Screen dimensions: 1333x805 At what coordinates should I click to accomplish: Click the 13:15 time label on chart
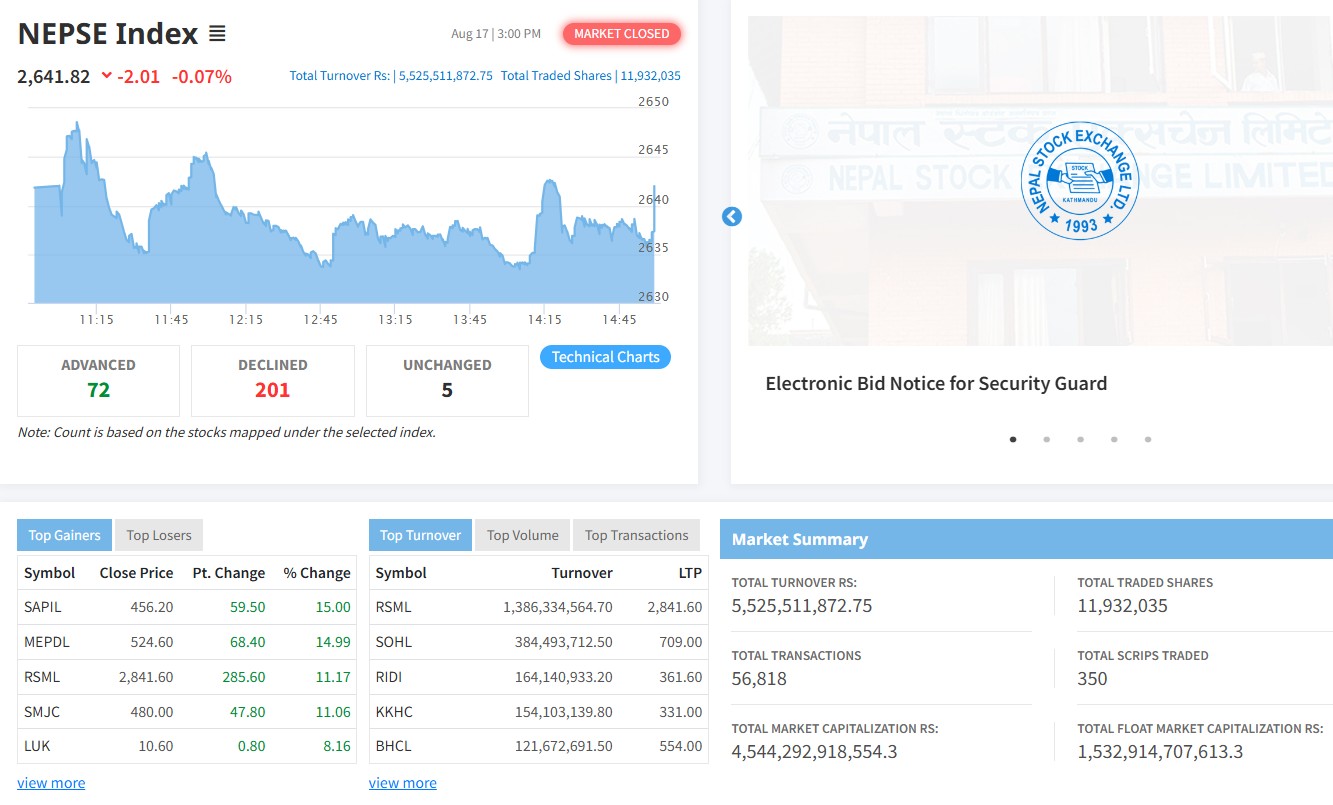[x=395, y=320]
